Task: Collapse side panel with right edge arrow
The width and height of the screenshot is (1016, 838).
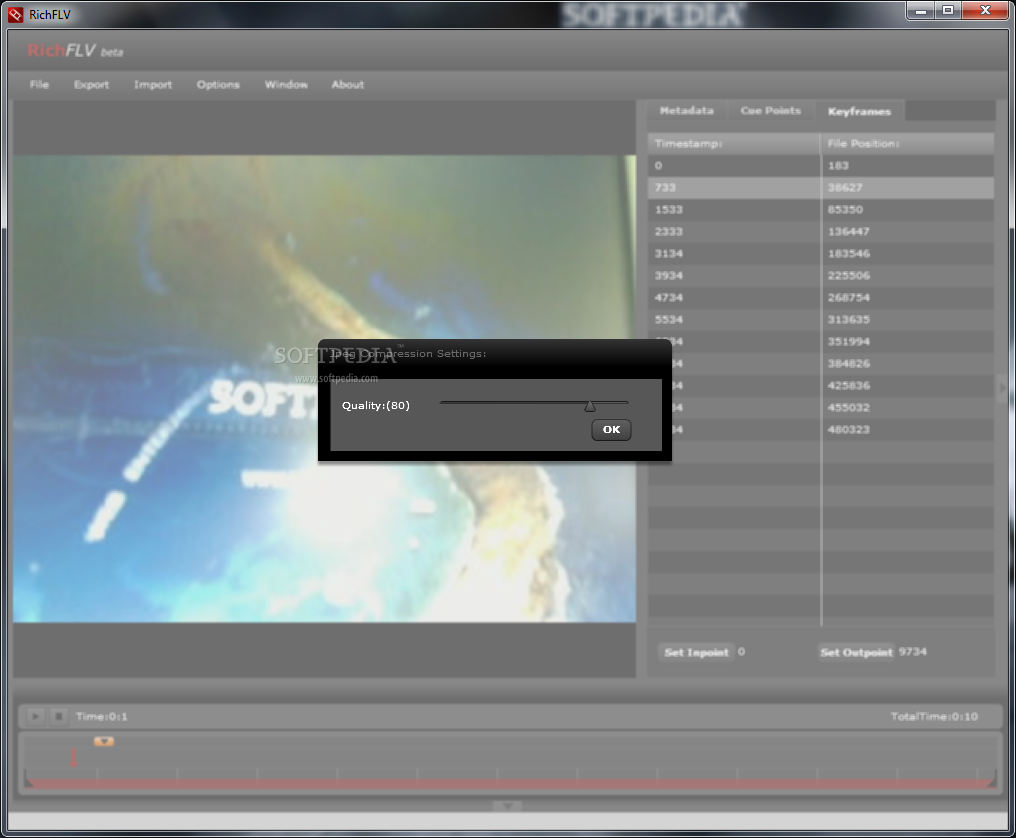Action: [x=1002, y=388]
